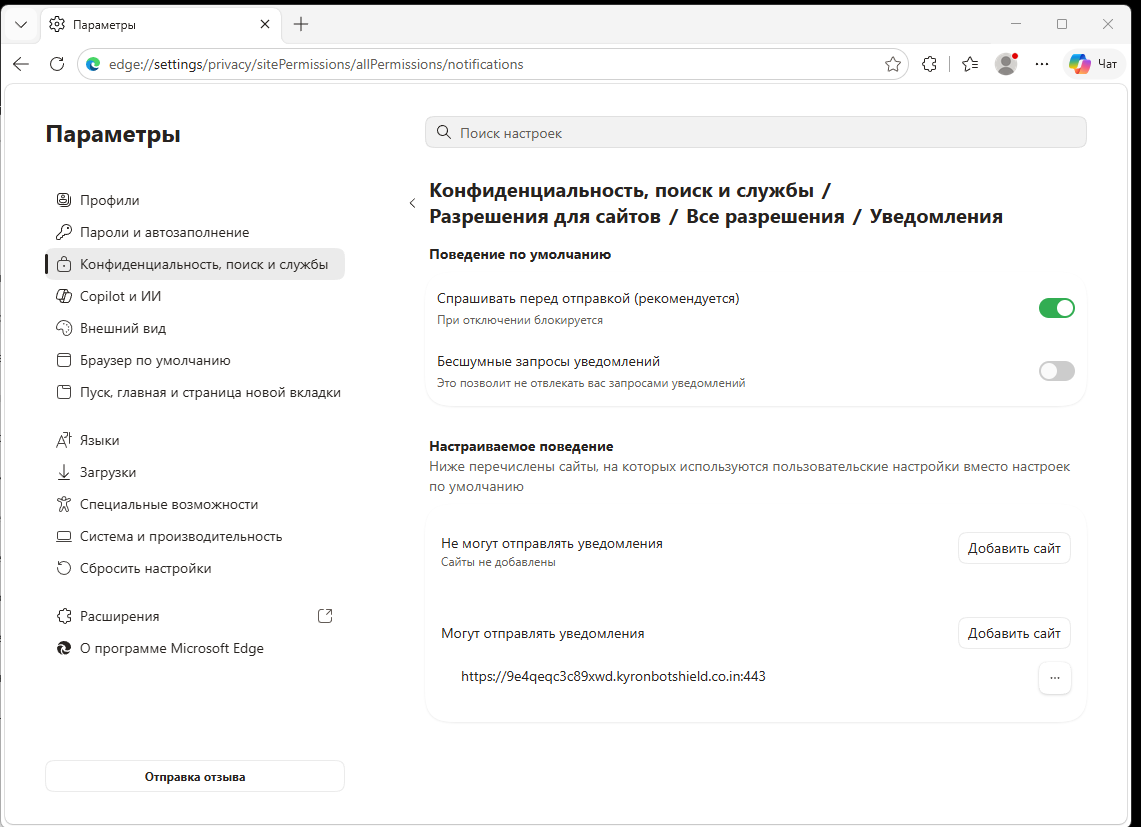Open the Extensions puzzle icon in toolbar
Viewport: 1141px width, 827px height.
point(929,64)
